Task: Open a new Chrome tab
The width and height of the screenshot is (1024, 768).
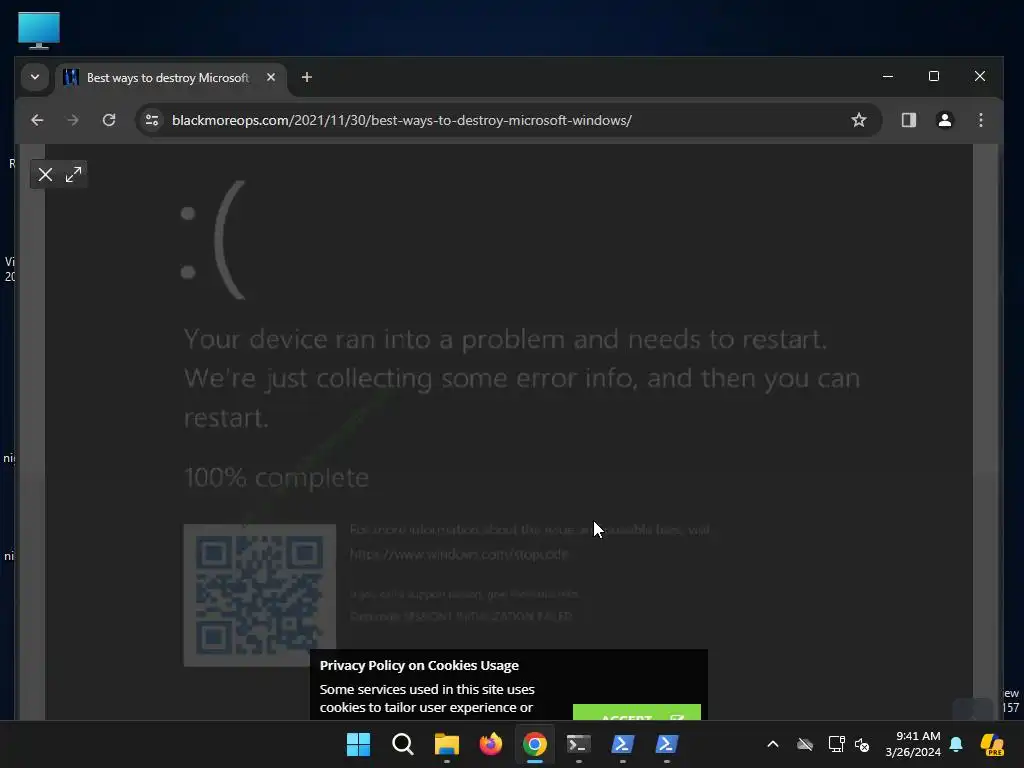Action: 306,77
